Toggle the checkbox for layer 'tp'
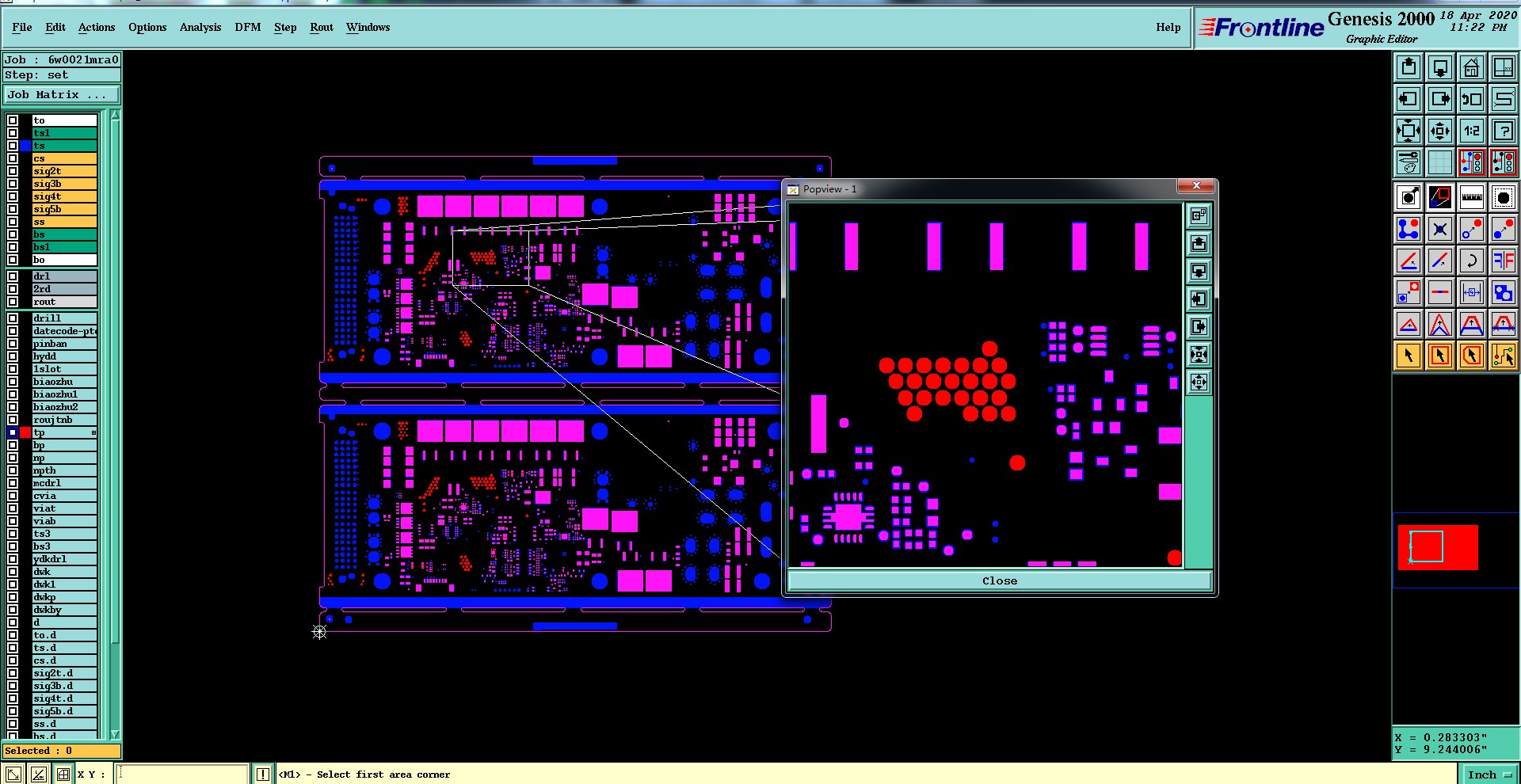1521x784 pixels. (13, 432)
